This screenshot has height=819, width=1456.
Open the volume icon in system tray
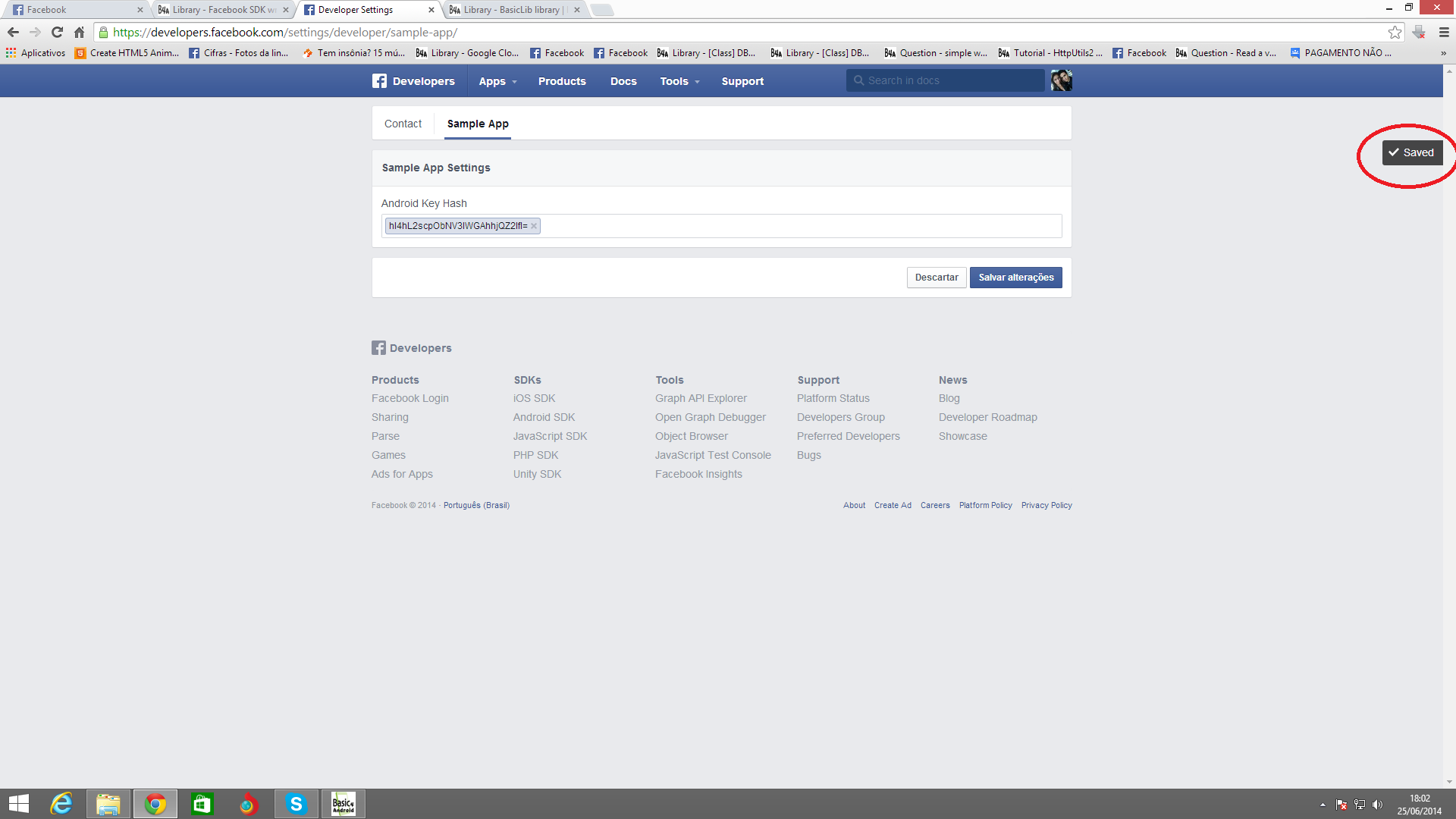click(1377, 805)
